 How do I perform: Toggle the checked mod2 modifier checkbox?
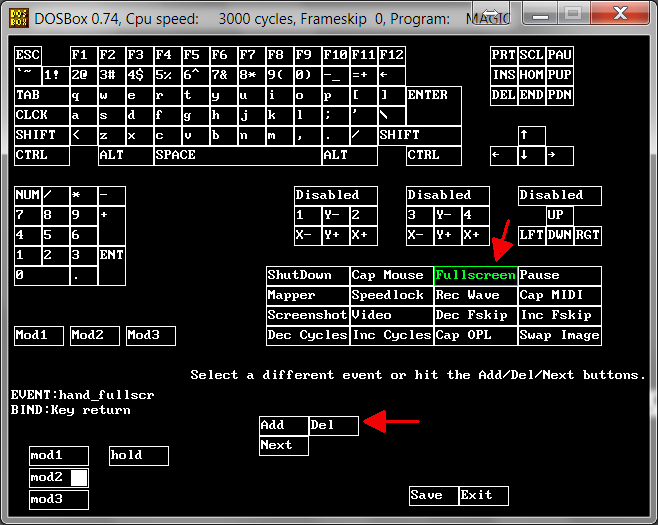(x=59, y=478)
